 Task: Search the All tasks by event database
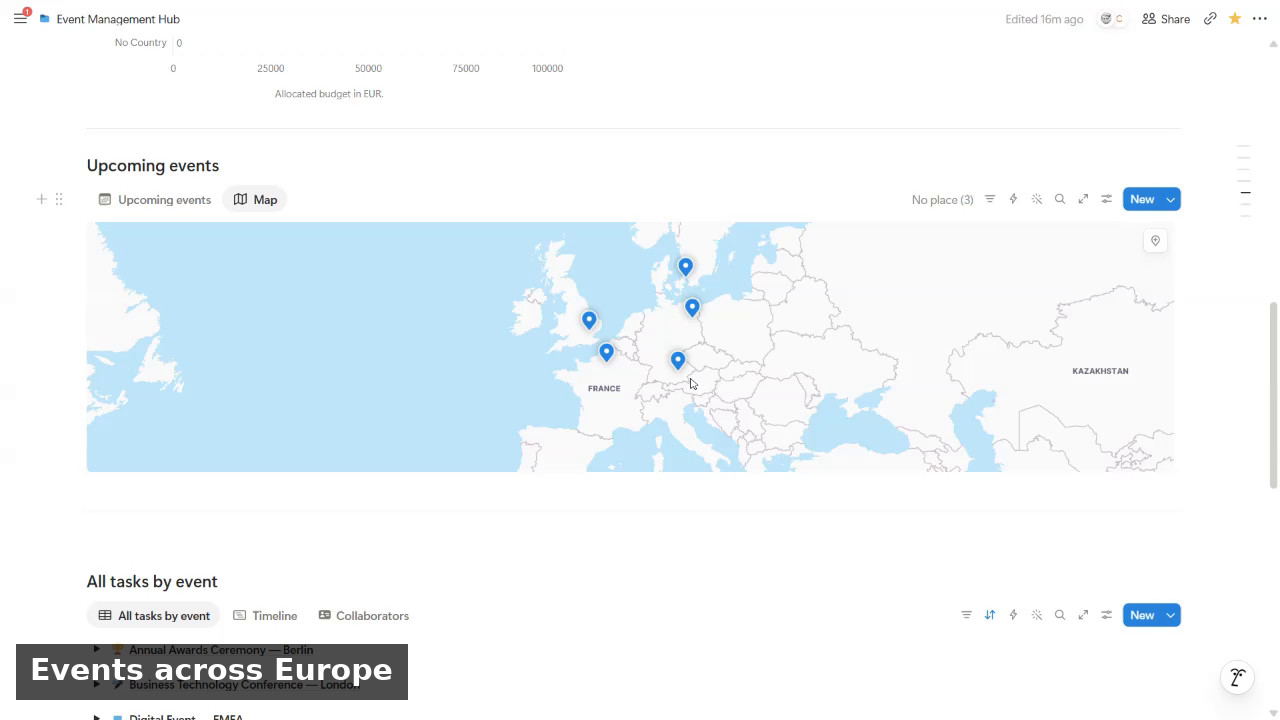click(1060, 615)
